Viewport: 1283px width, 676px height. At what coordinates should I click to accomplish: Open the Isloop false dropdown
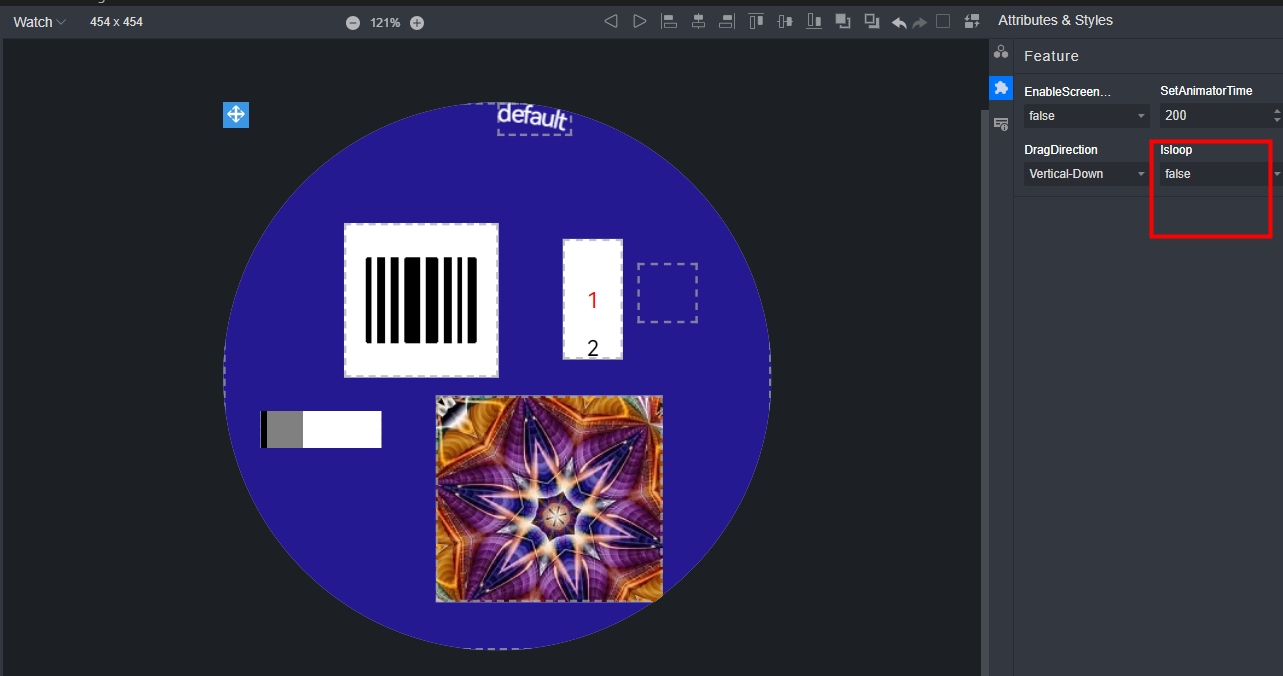point(1216,174)
